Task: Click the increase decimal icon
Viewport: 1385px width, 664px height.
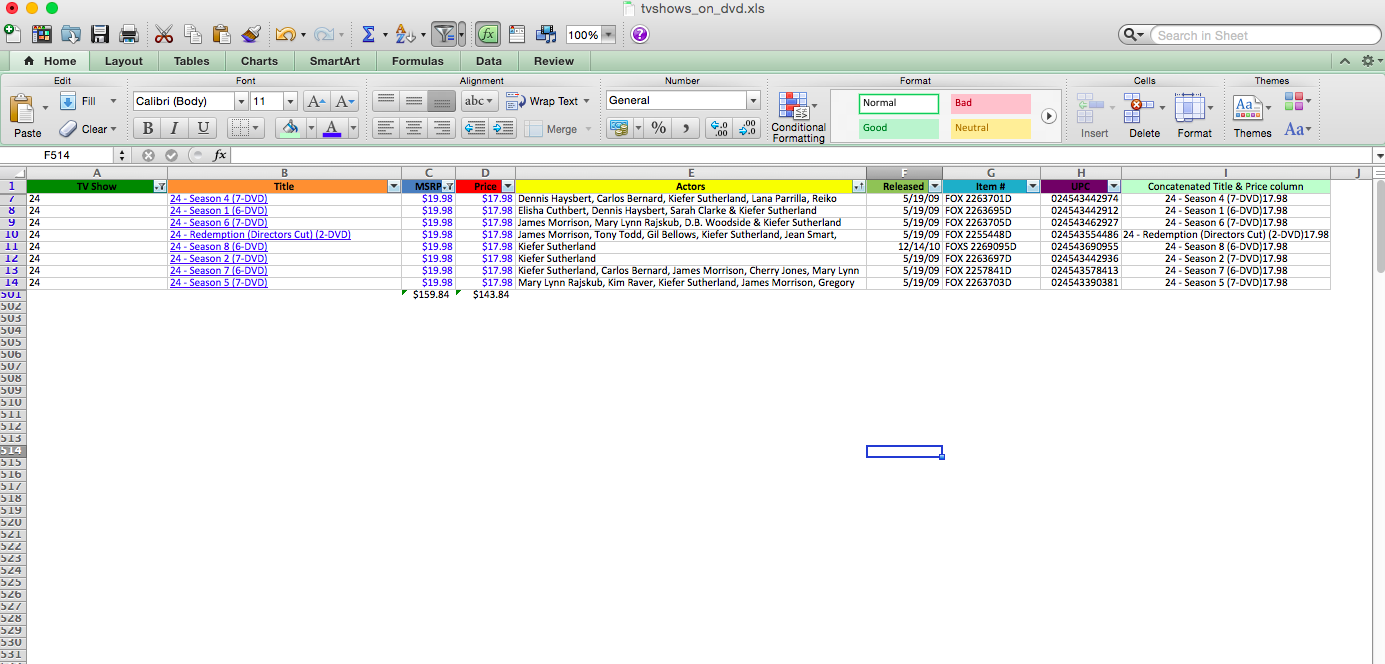Action: 718,128
